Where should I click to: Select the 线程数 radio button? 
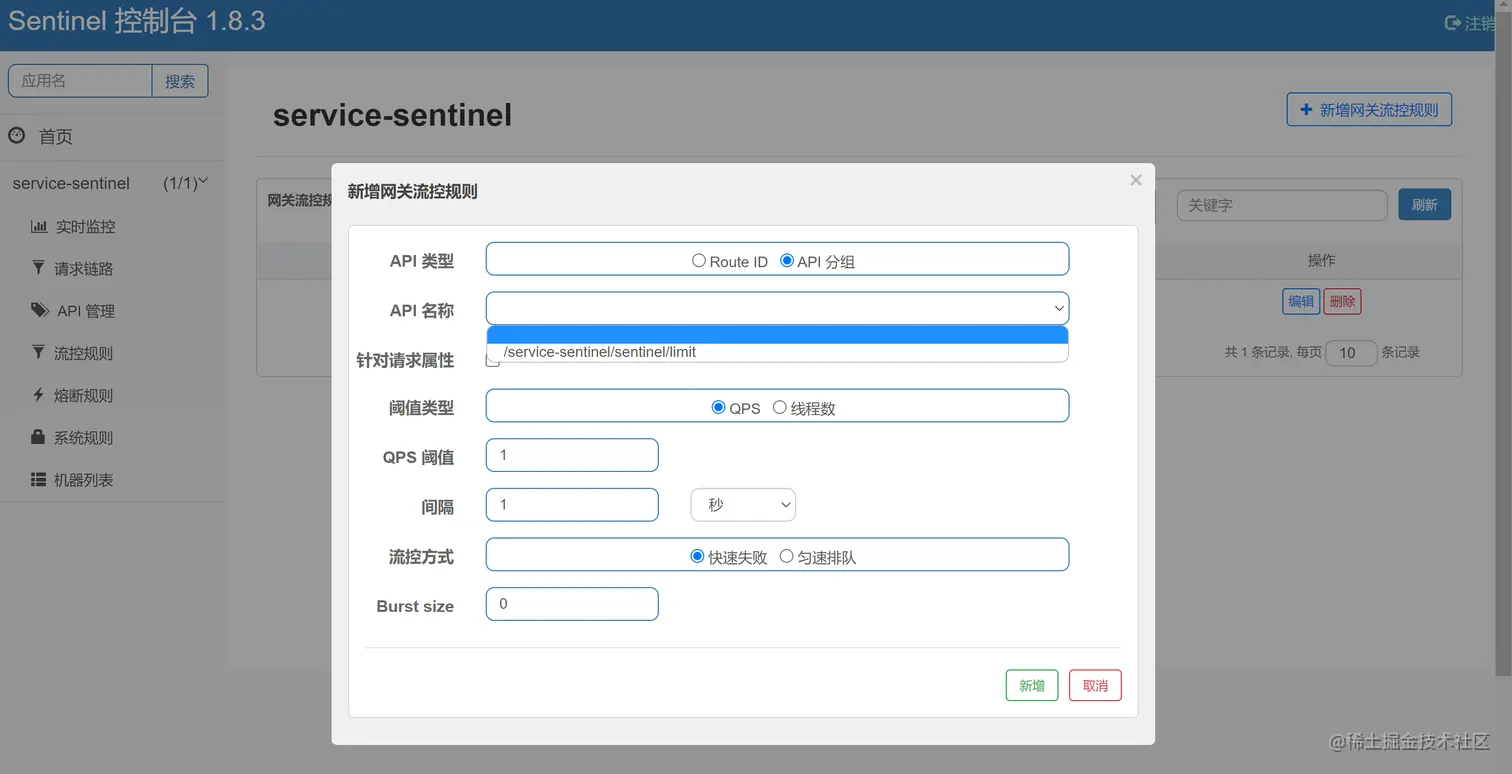point(780,407)
